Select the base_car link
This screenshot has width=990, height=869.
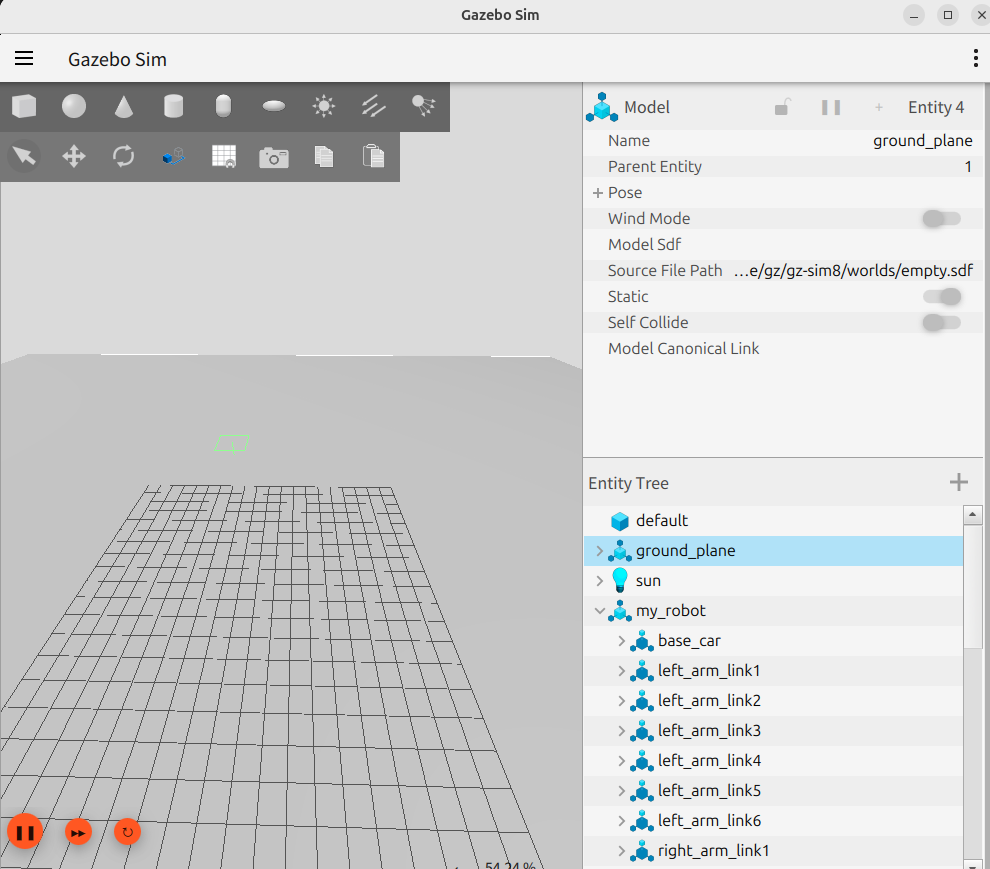coord(773,641)
